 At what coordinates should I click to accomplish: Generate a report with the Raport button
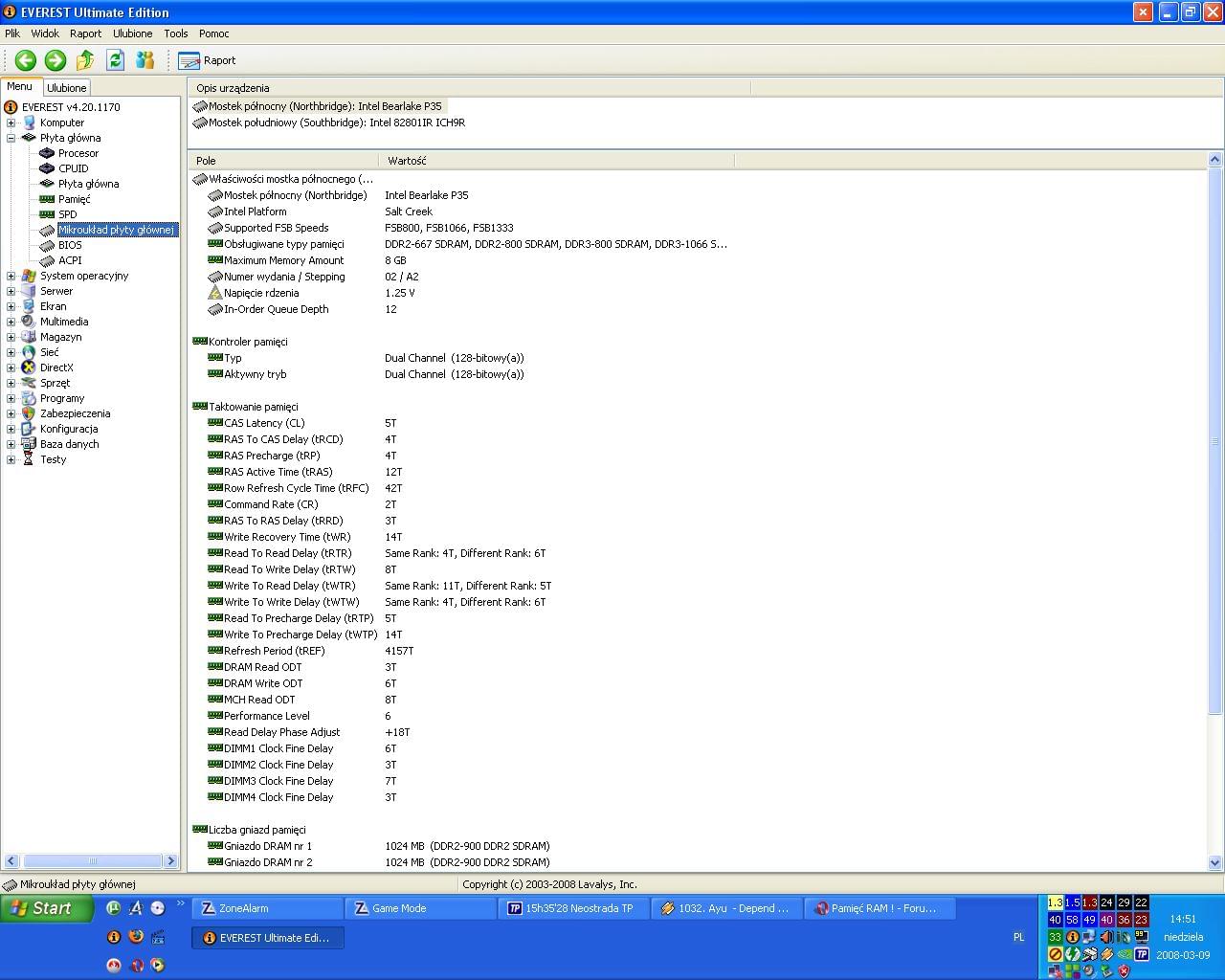pyautogui.click(x=207, y=60)
